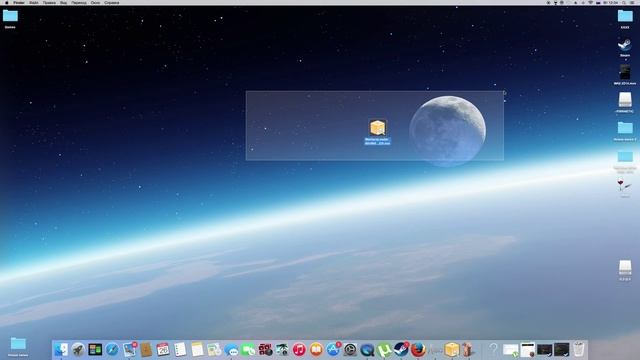Restore minimized window with uTorrent badge
The width and height of the screenshot is (640, 360).
click(511, 350)
